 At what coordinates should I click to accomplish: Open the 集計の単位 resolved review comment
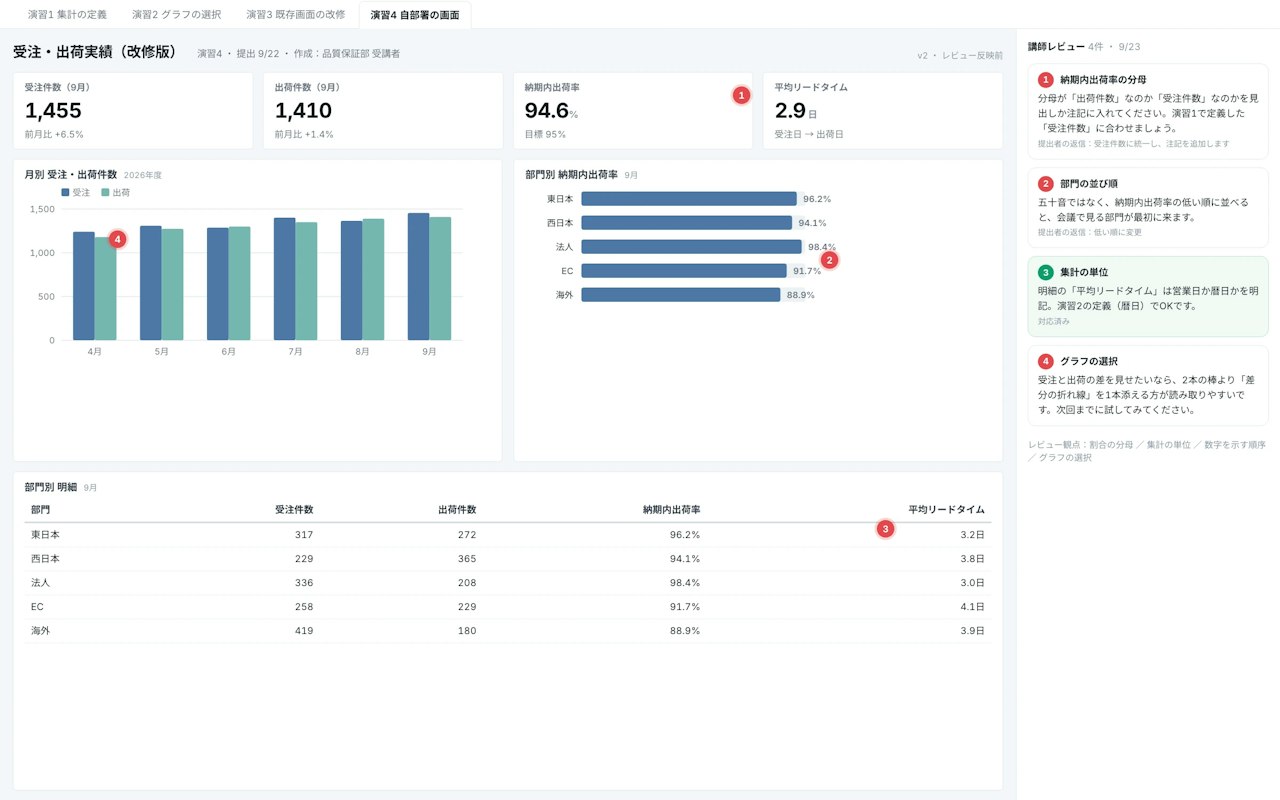click(x=1148, y=296)
